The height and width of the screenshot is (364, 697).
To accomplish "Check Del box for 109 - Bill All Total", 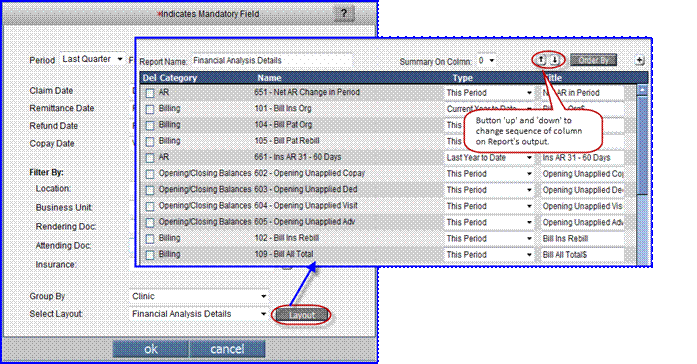I will point(150,255).
